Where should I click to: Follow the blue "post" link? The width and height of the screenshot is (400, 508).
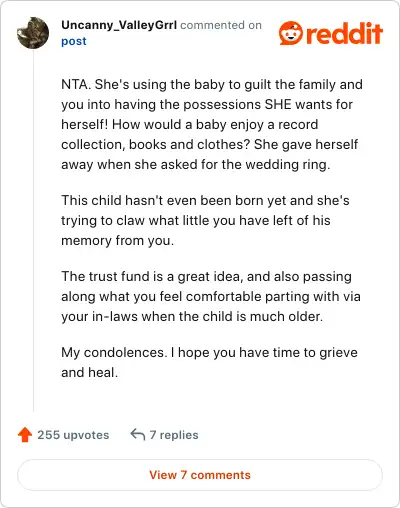pyautogui.click(x=74, y=41)
